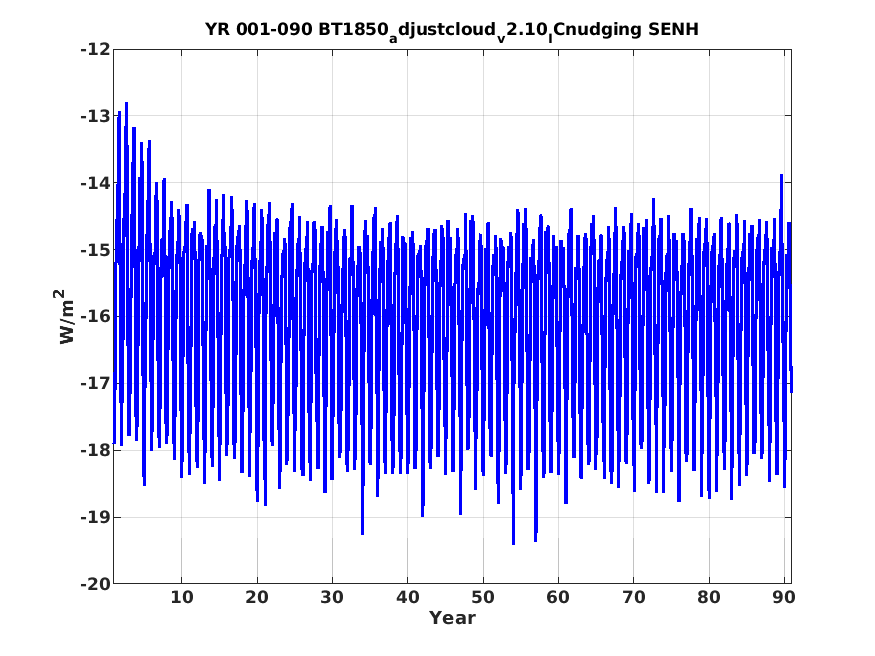Click x-axis tick label '30'
This screenshot has height=656, width=875.
click(x=332, y=597)
